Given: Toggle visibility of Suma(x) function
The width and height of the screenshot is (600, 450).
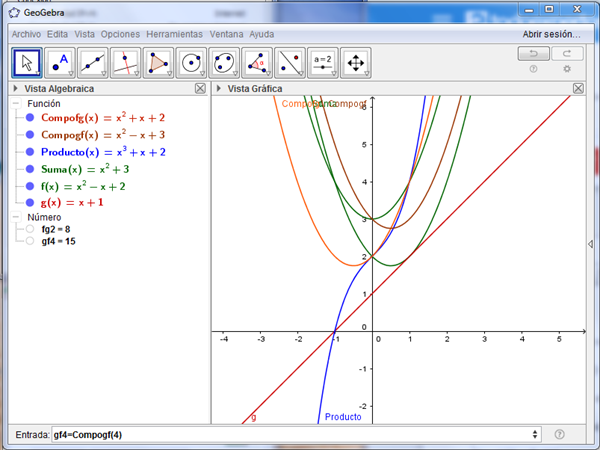Looking at the screenshot, I should [x=30, y=169].
